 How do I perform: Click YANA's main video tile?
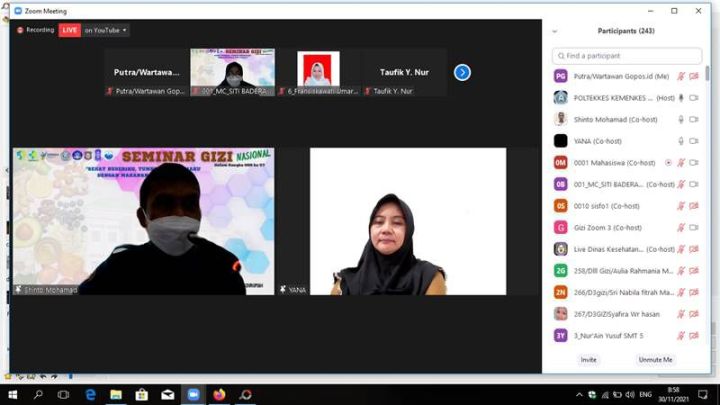coord(408,221)
